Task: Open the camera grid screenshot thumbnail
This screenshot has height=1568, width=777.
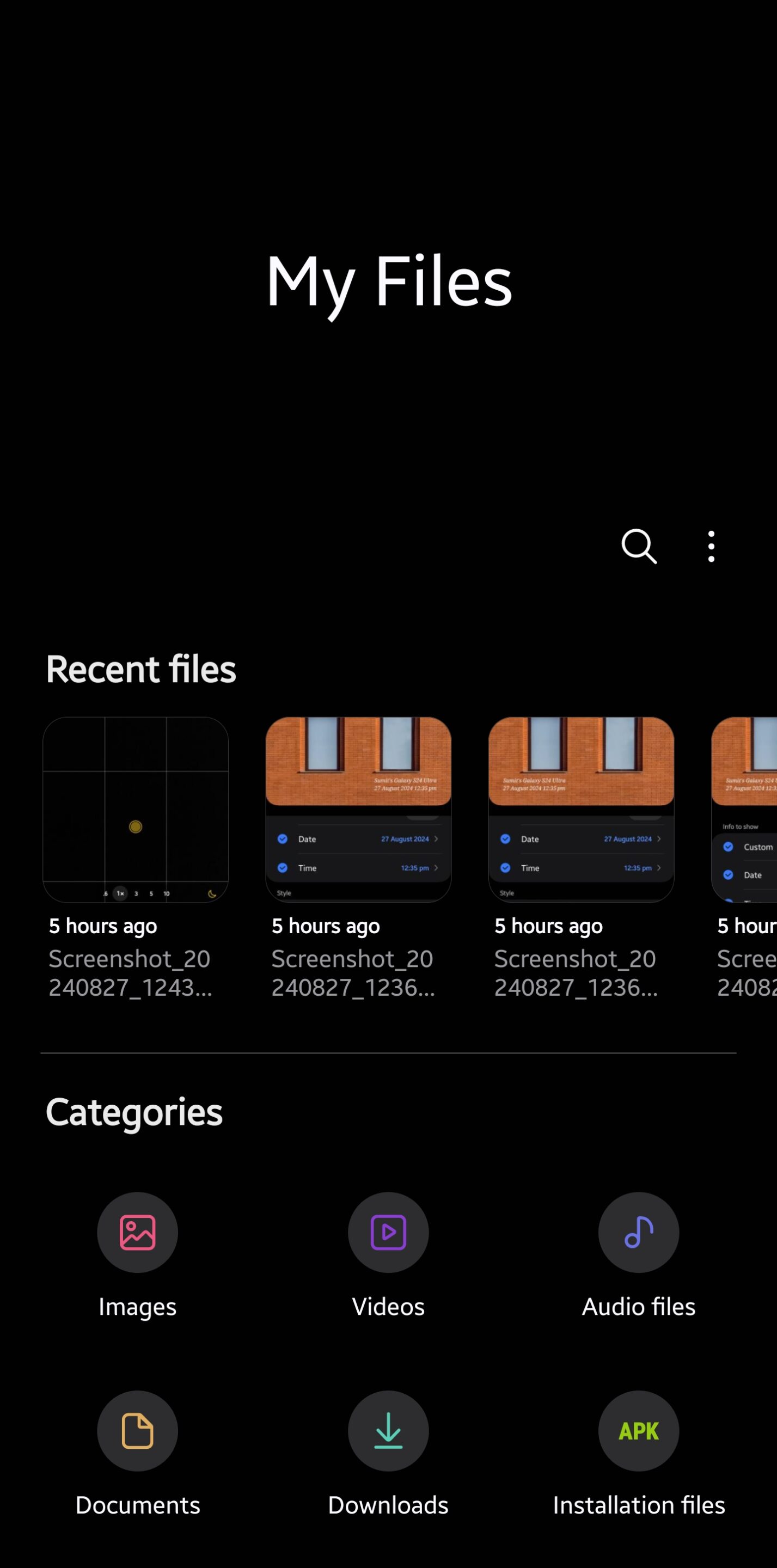Action: pyautogui.click(x=136, y=810)
